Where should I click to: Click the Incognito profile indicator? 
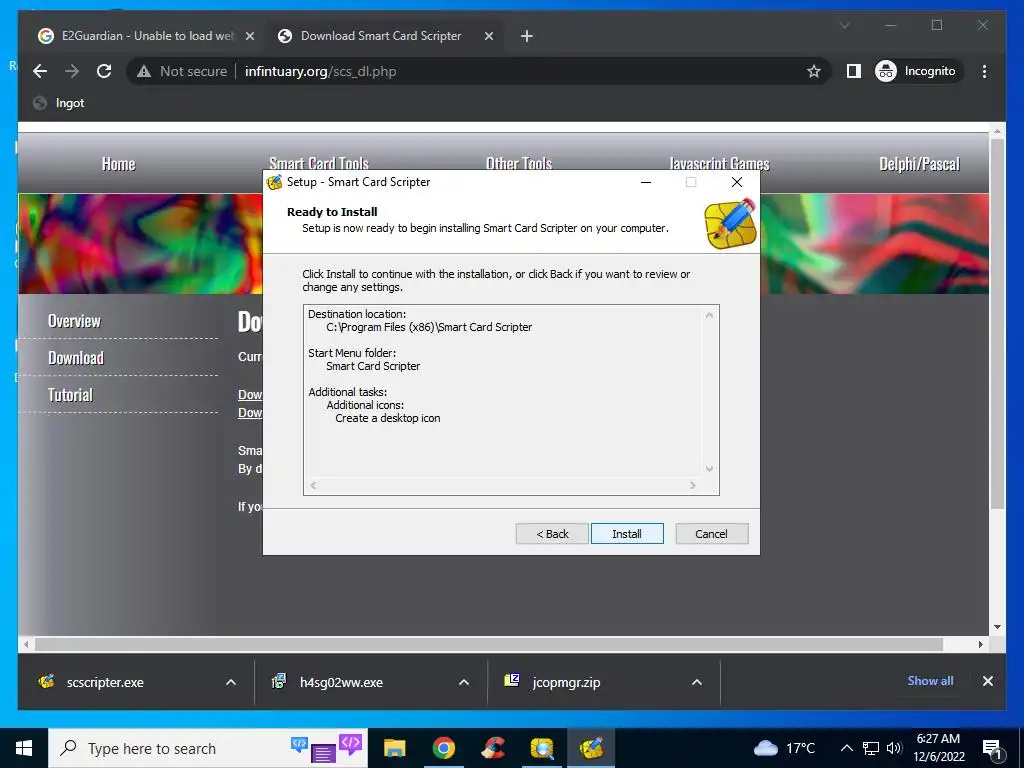point(918,71)
